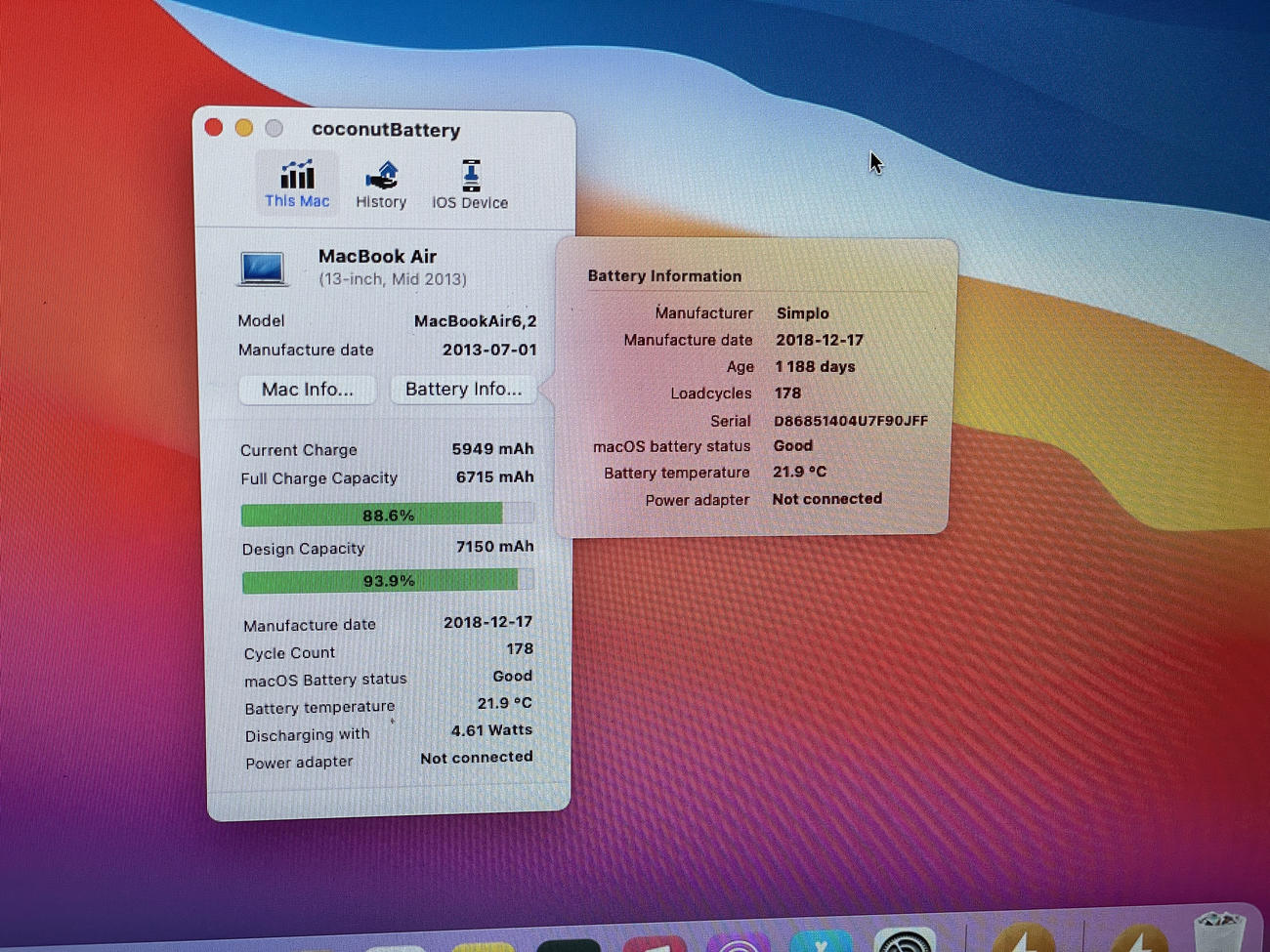Click the Current Charge label
This screenshot has height=952, width=1270.
coord(299,450)
